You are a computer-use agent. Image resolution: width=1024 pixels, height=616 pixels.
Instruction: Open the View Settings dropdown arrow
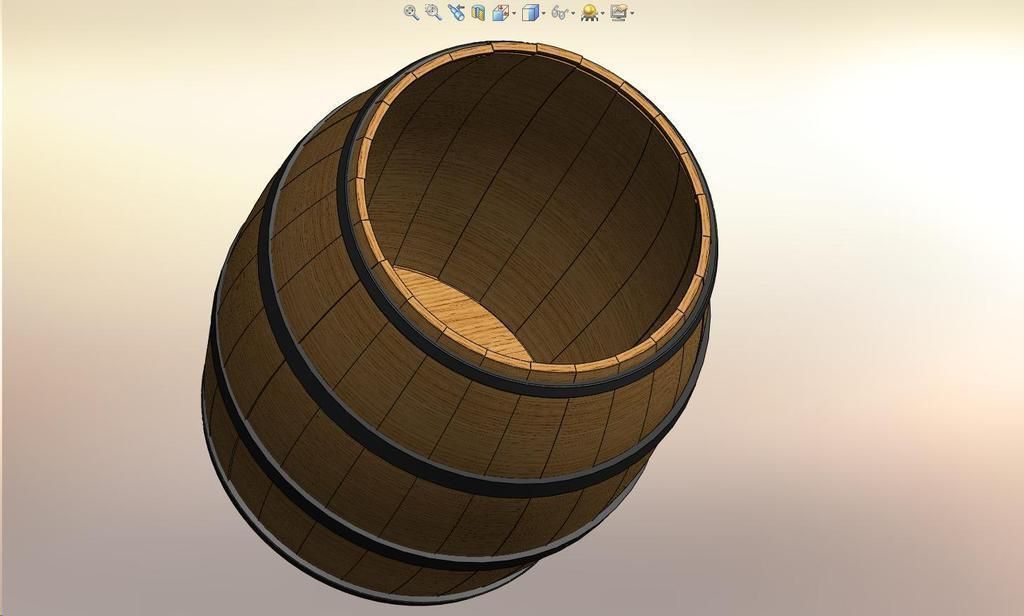632,13
